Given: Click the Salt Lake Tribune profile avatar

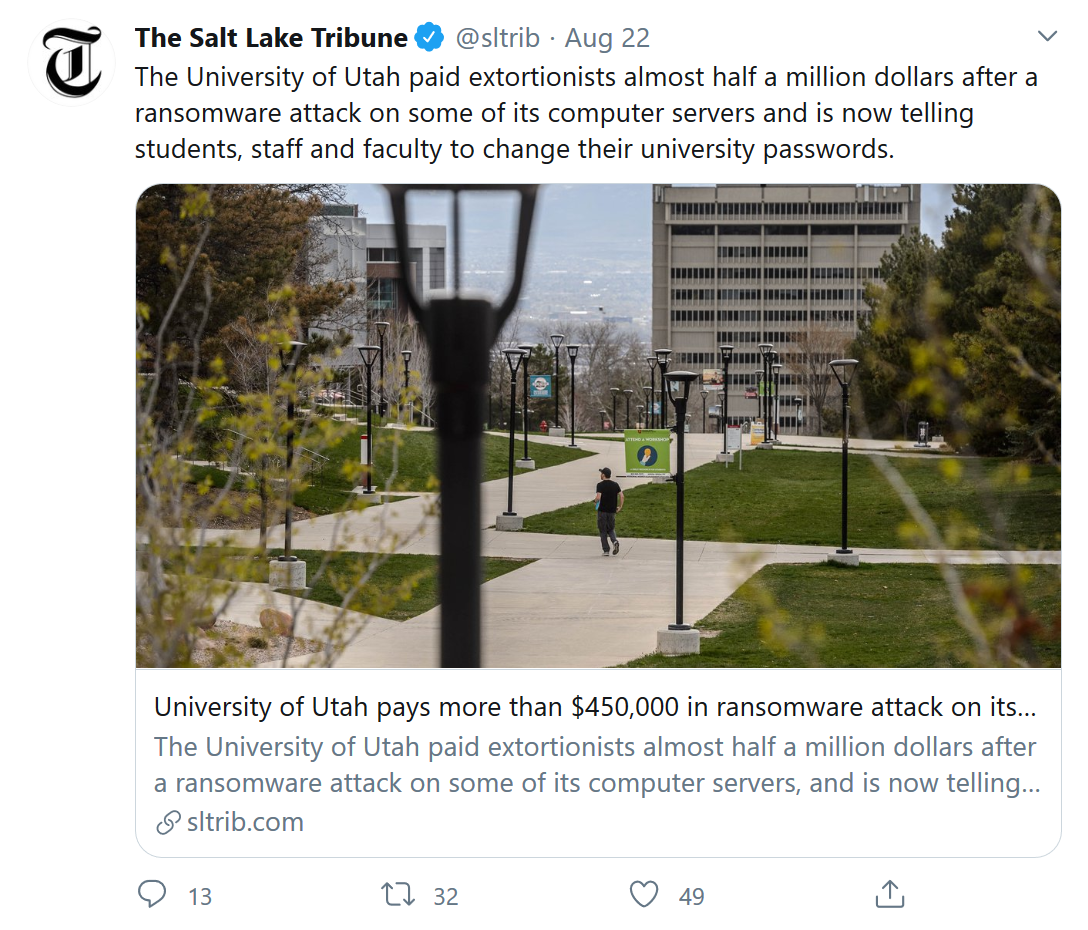Looking at the screenshot, I should [72, 62].
